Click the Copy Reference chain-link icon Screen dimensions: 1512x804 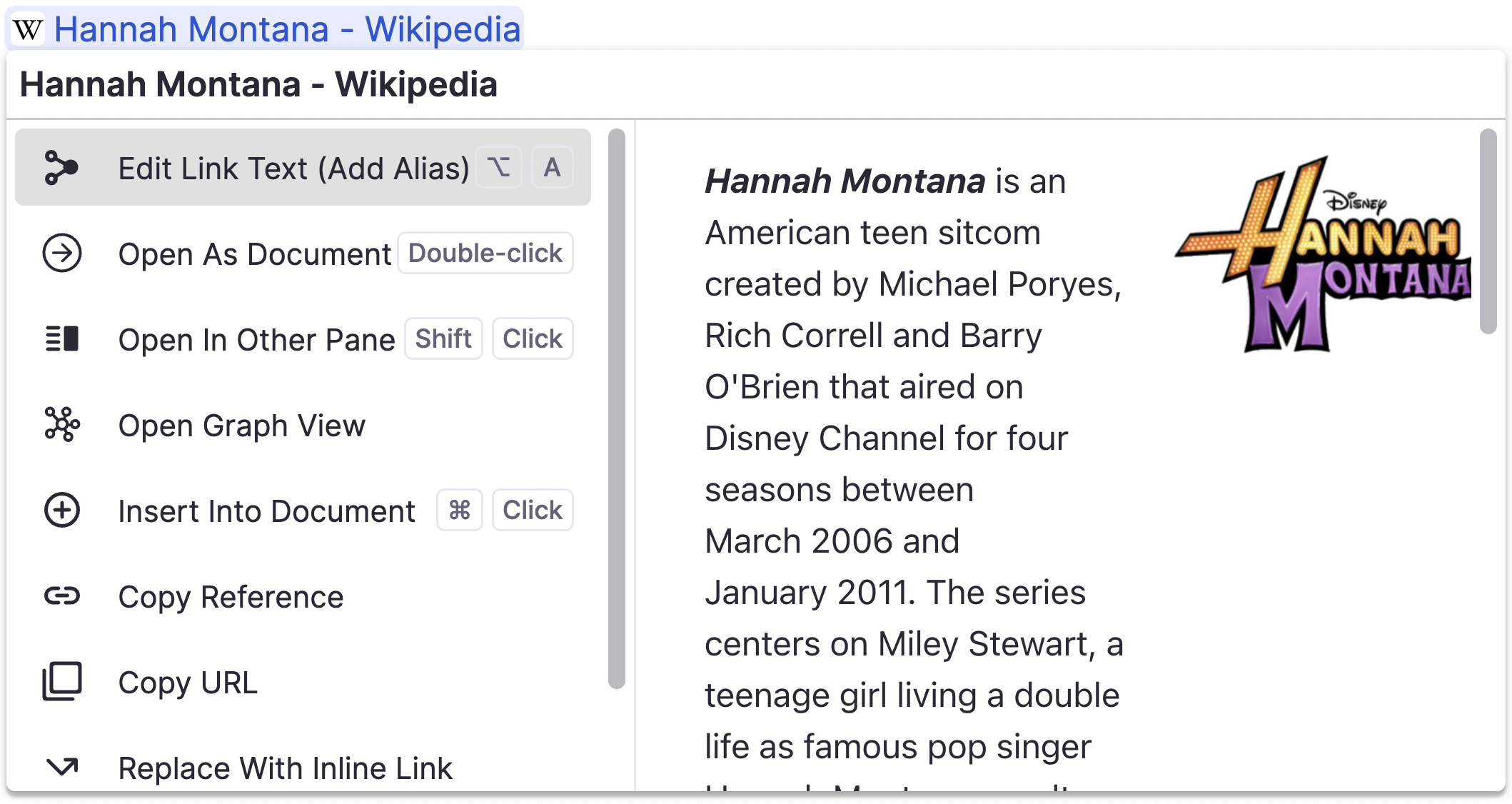click(62, 596)
